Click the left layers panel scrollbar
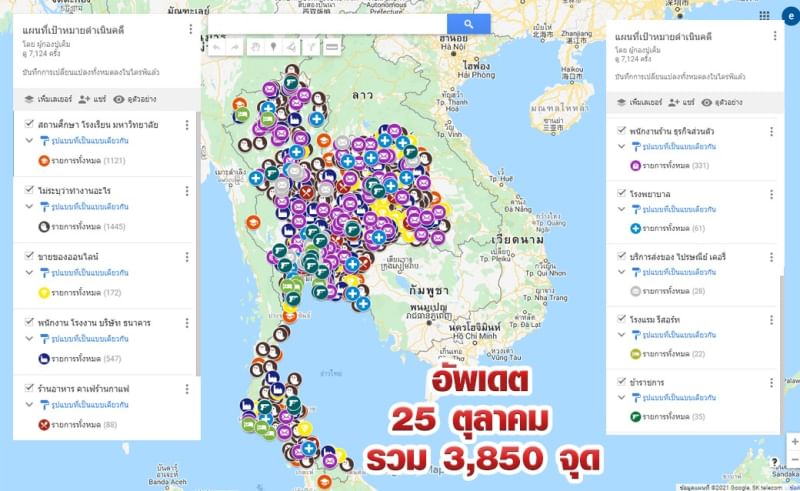Image resolution: width=800 pixels, height=491 pixels. click(198, 244)
